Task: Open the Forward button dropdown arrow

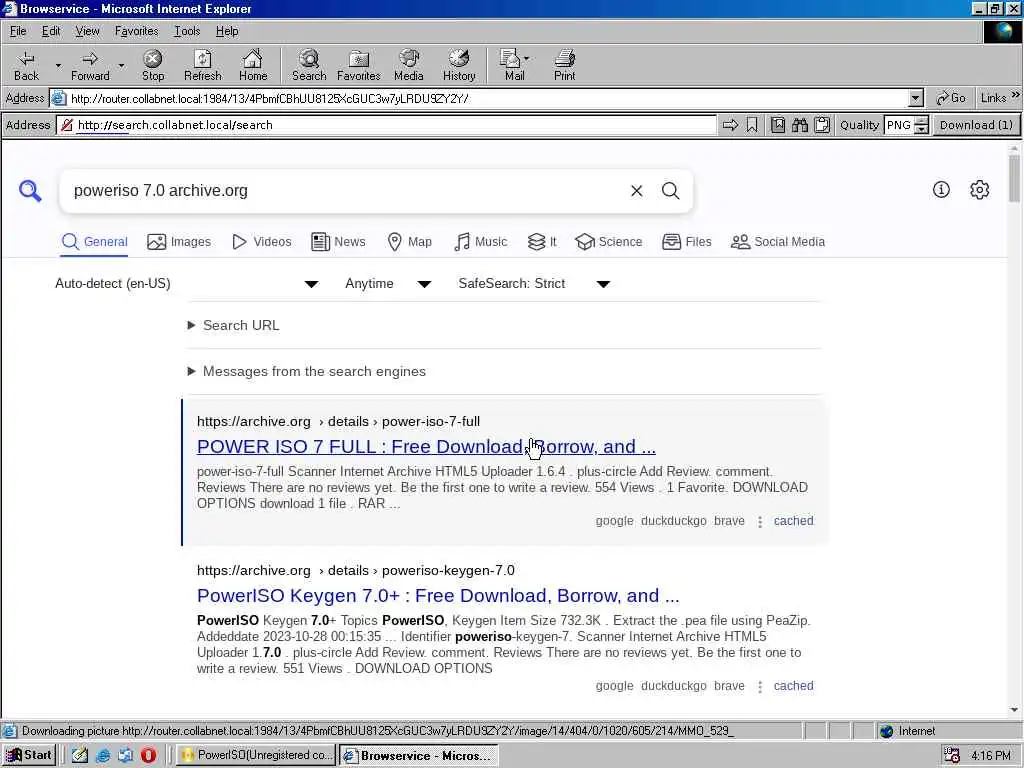Action: tap(121, 65)
